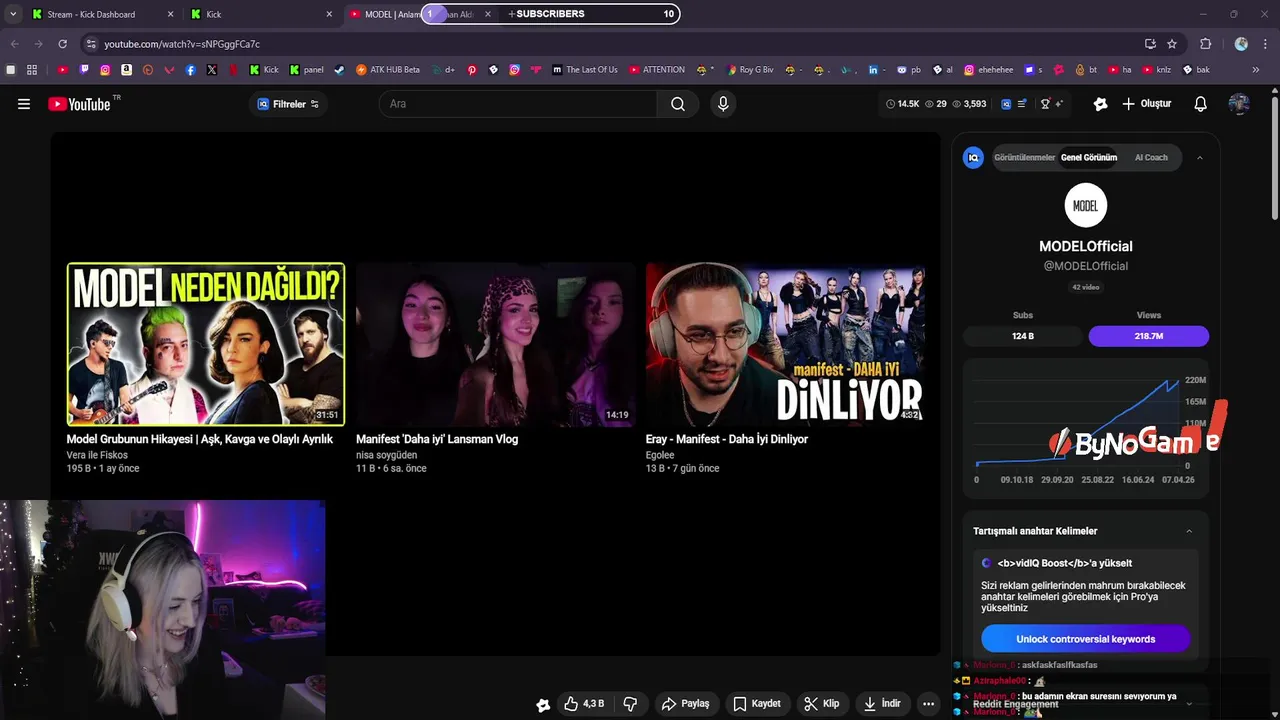1280x720 pixels.
Task: Click the vidIQ logo in side panel
Action: click(x=973, y=158)
